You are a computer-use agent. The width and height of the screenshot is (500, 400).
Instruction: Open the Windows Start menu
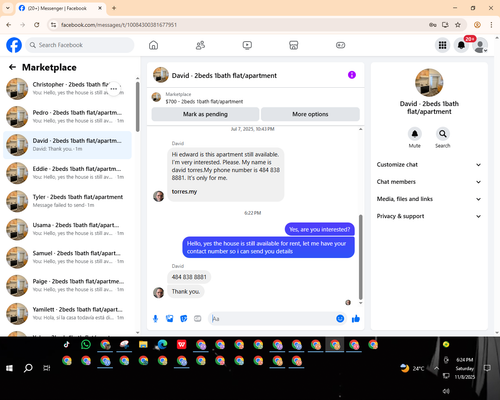point(9,368)
